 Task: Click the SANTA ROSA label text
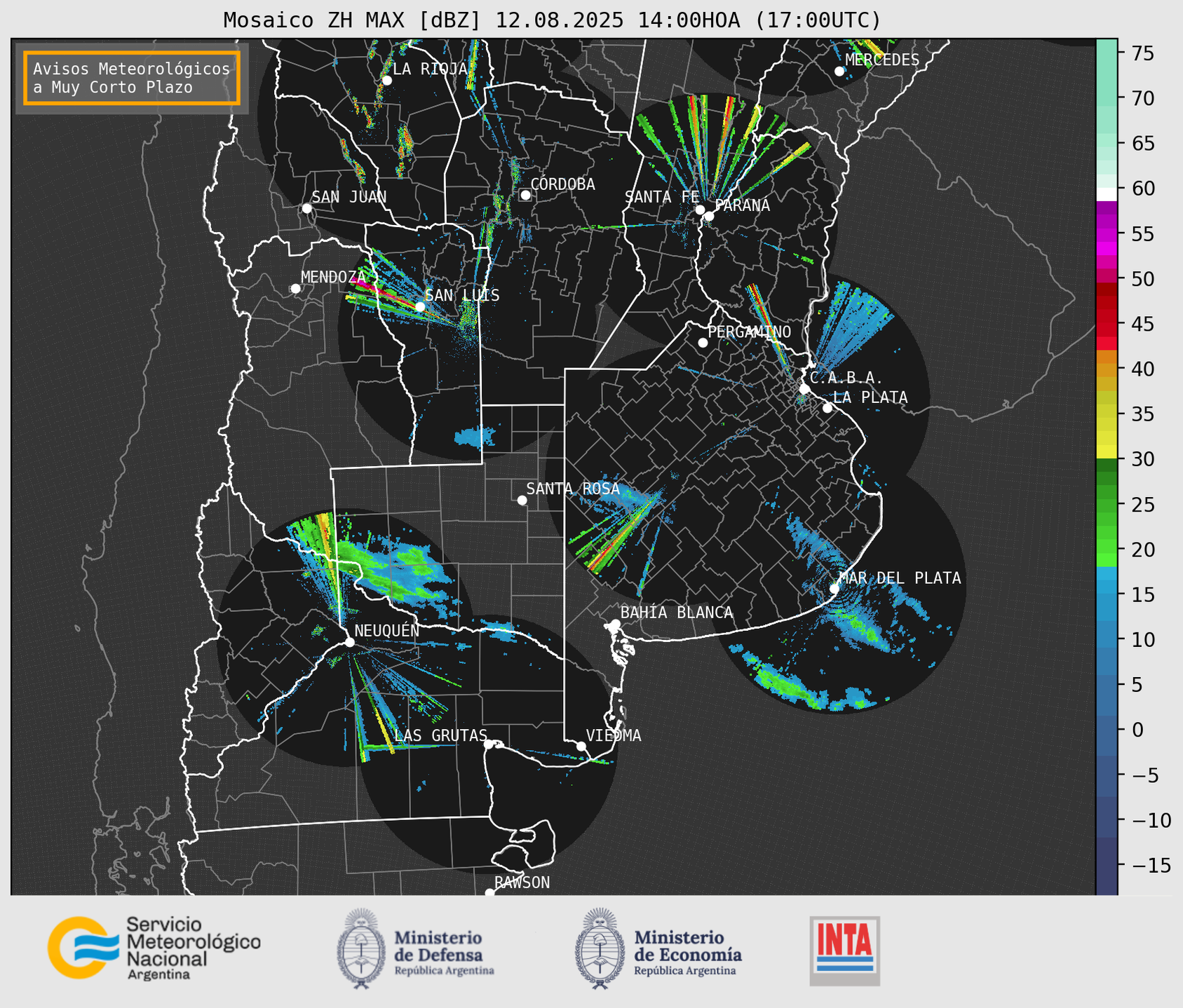point(573,489)
